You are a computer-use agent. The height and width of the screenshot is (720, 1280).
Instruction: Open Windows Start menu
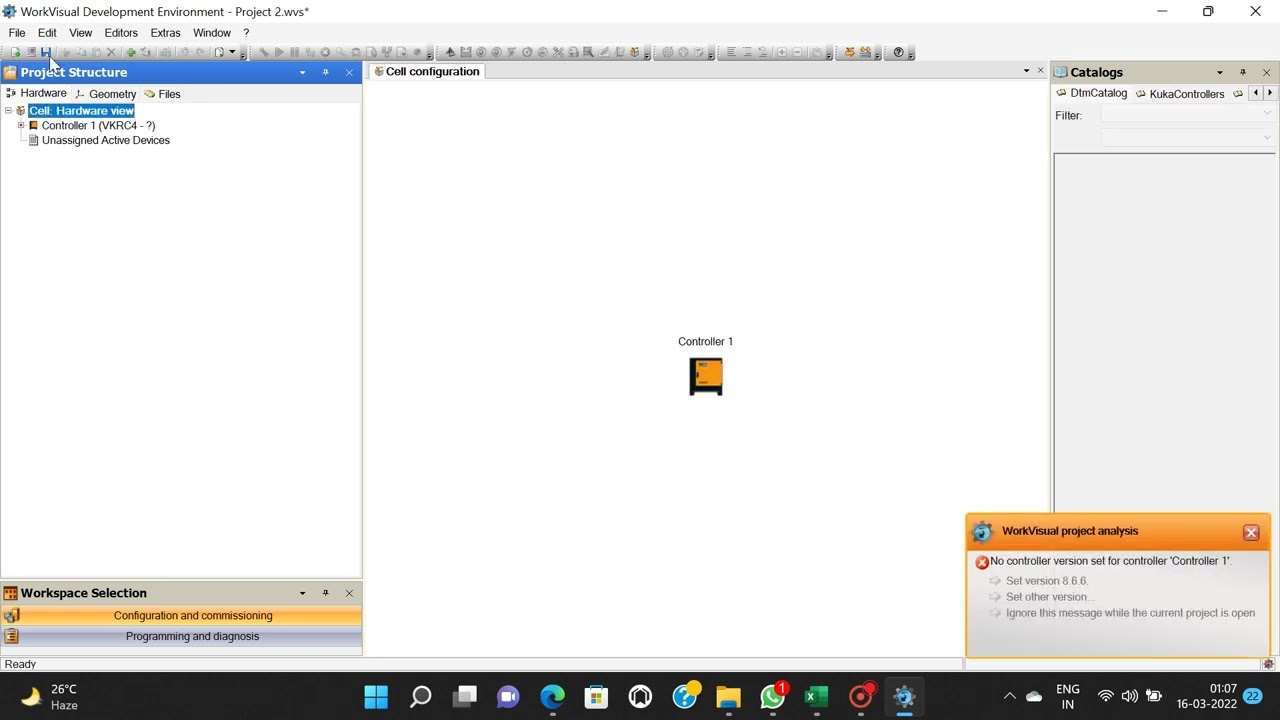click(376, 696)
